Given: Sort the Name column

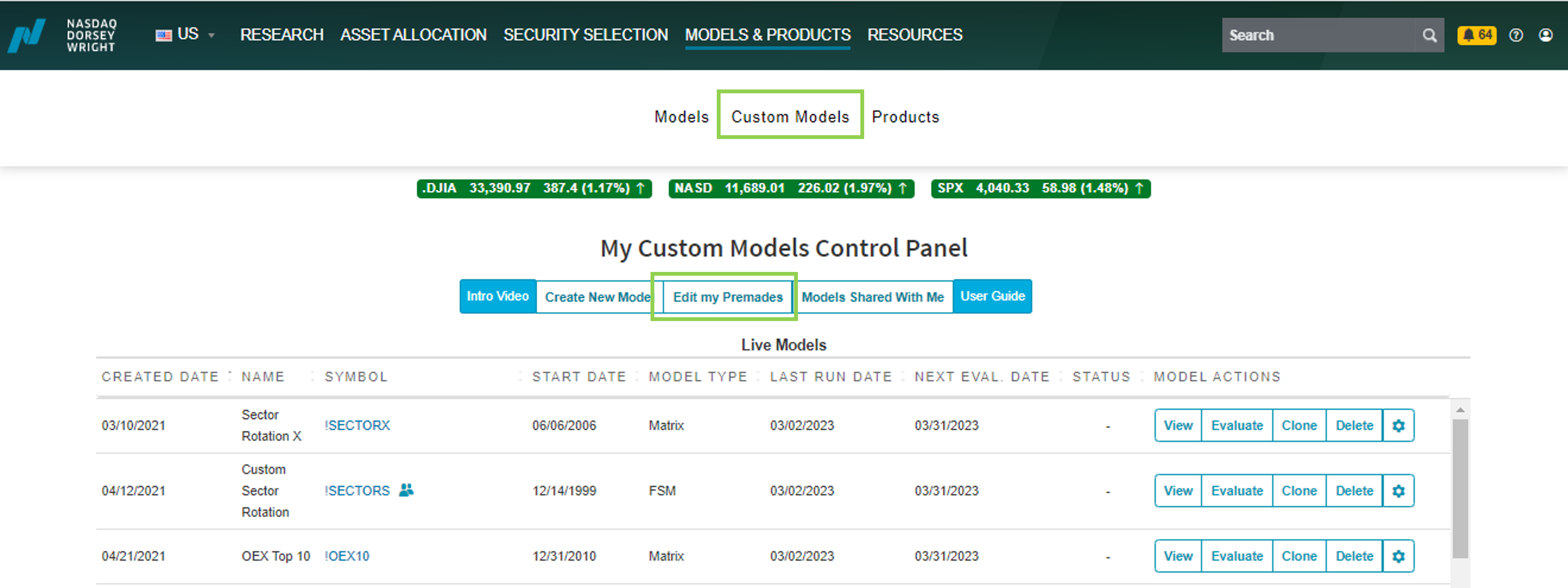Looking at the screenshot, I should (x=262, y=376).
